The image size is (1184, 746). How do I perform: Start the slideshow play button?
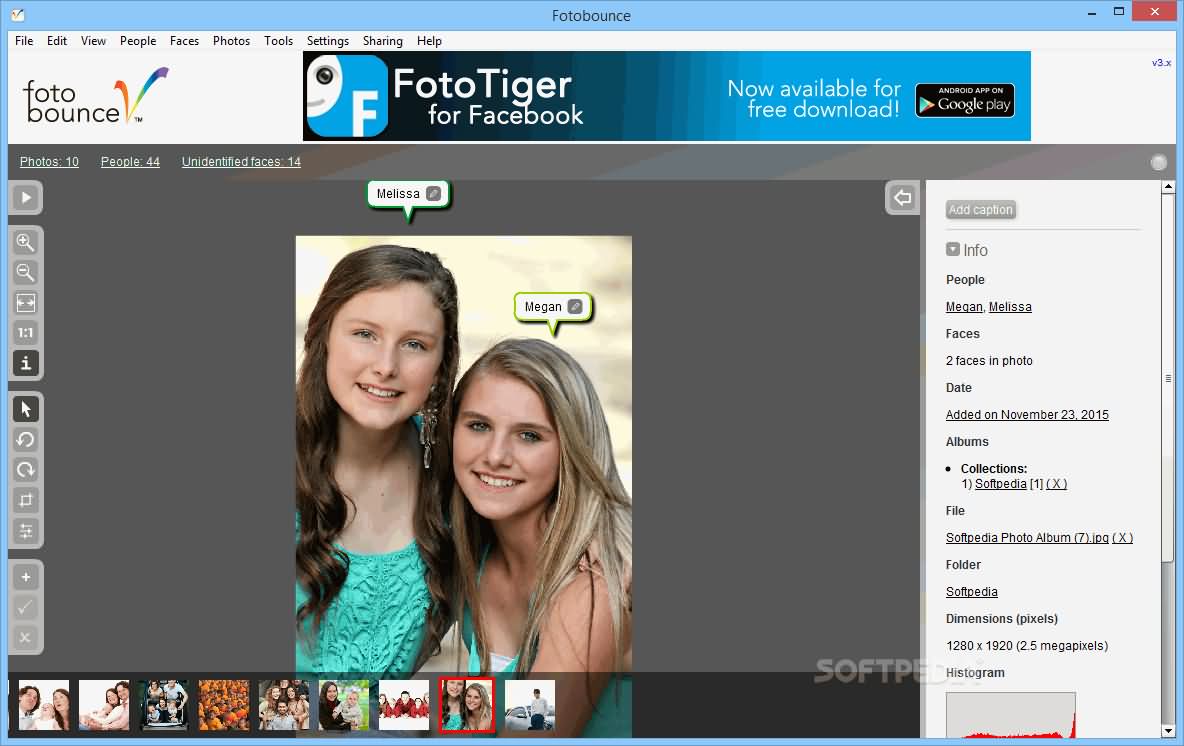click(x=26, y=198)
